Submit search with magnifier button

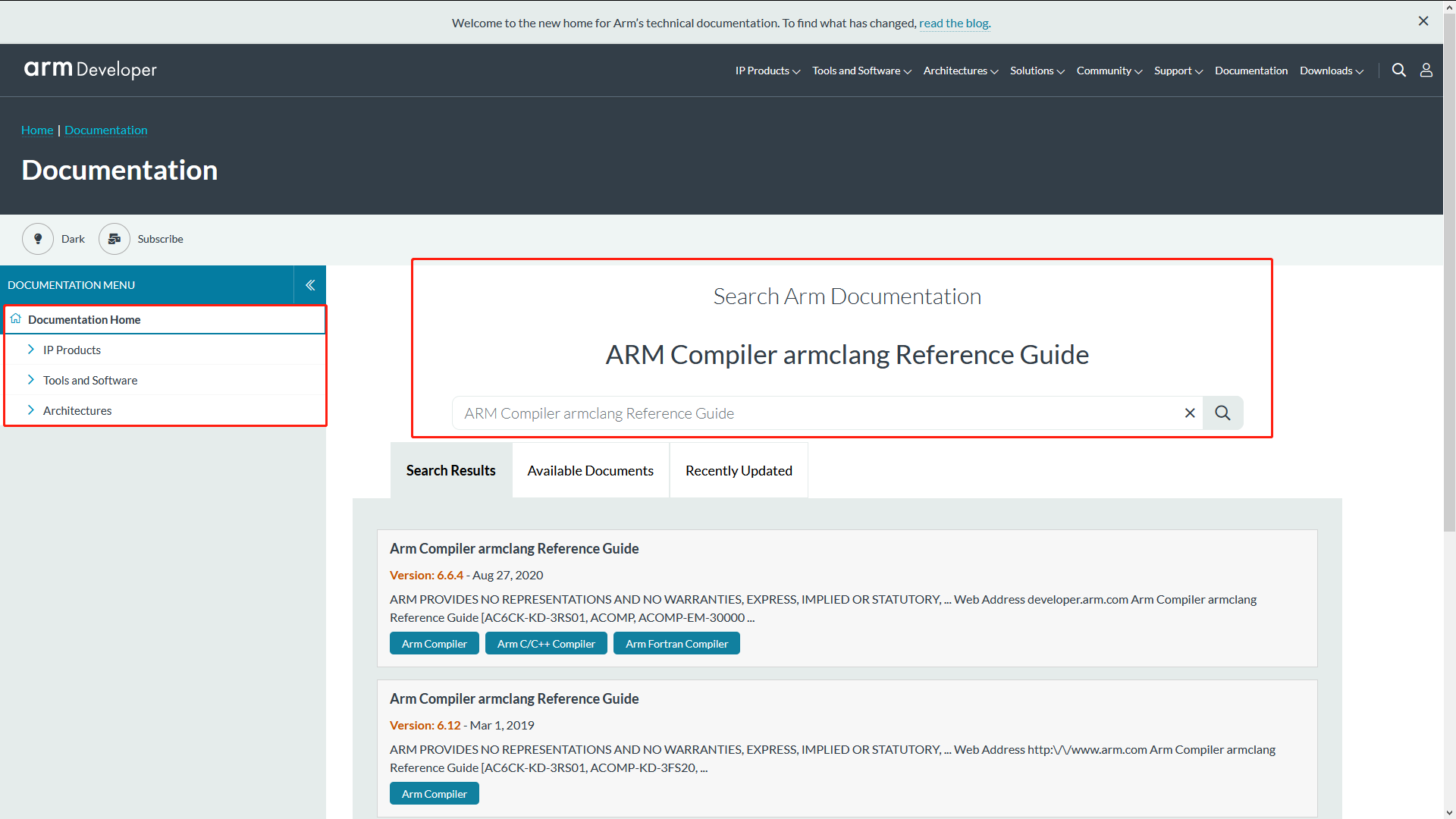[1222, 413]
